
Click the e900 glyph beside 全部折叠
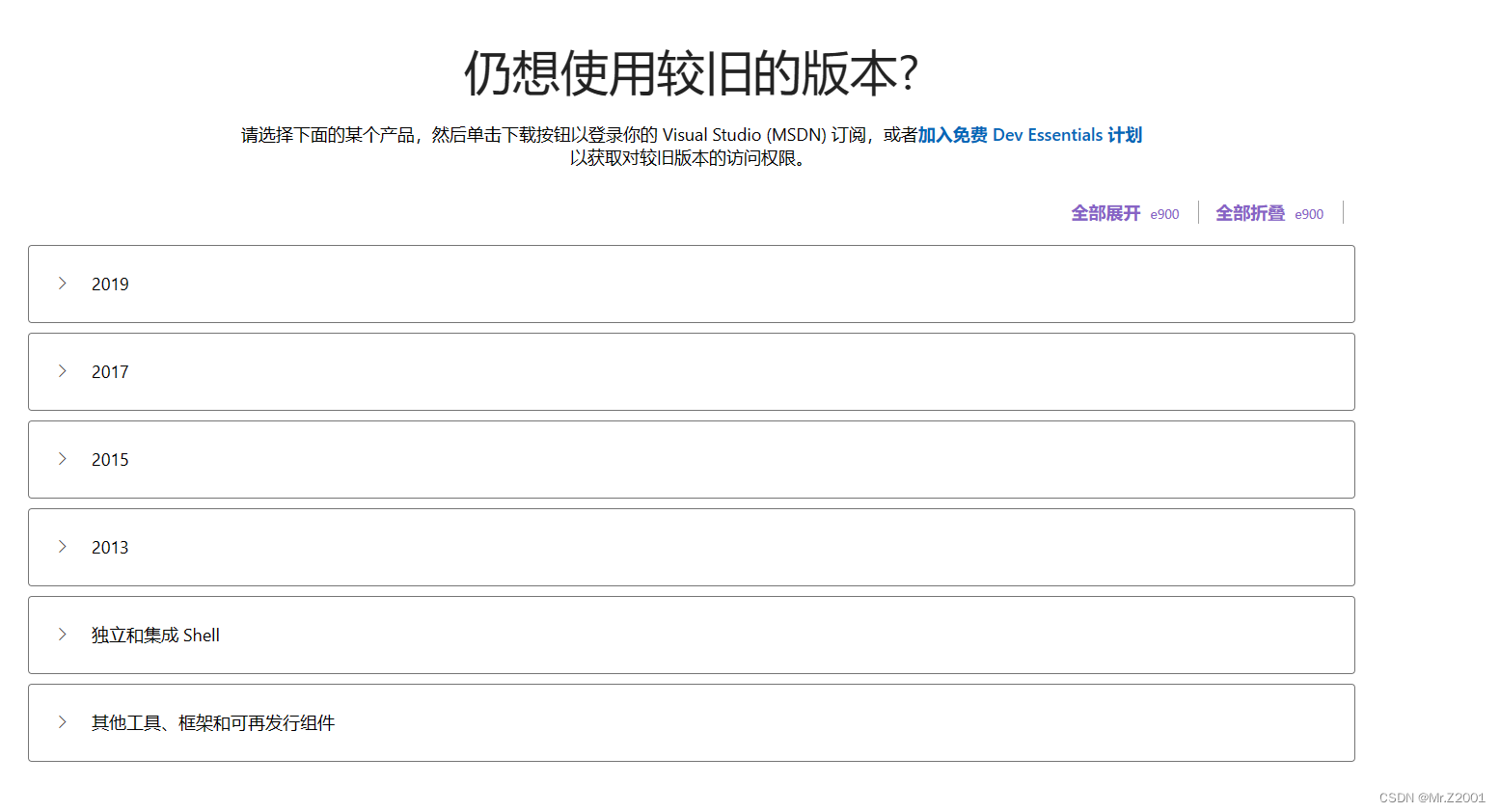(1309, 214)
